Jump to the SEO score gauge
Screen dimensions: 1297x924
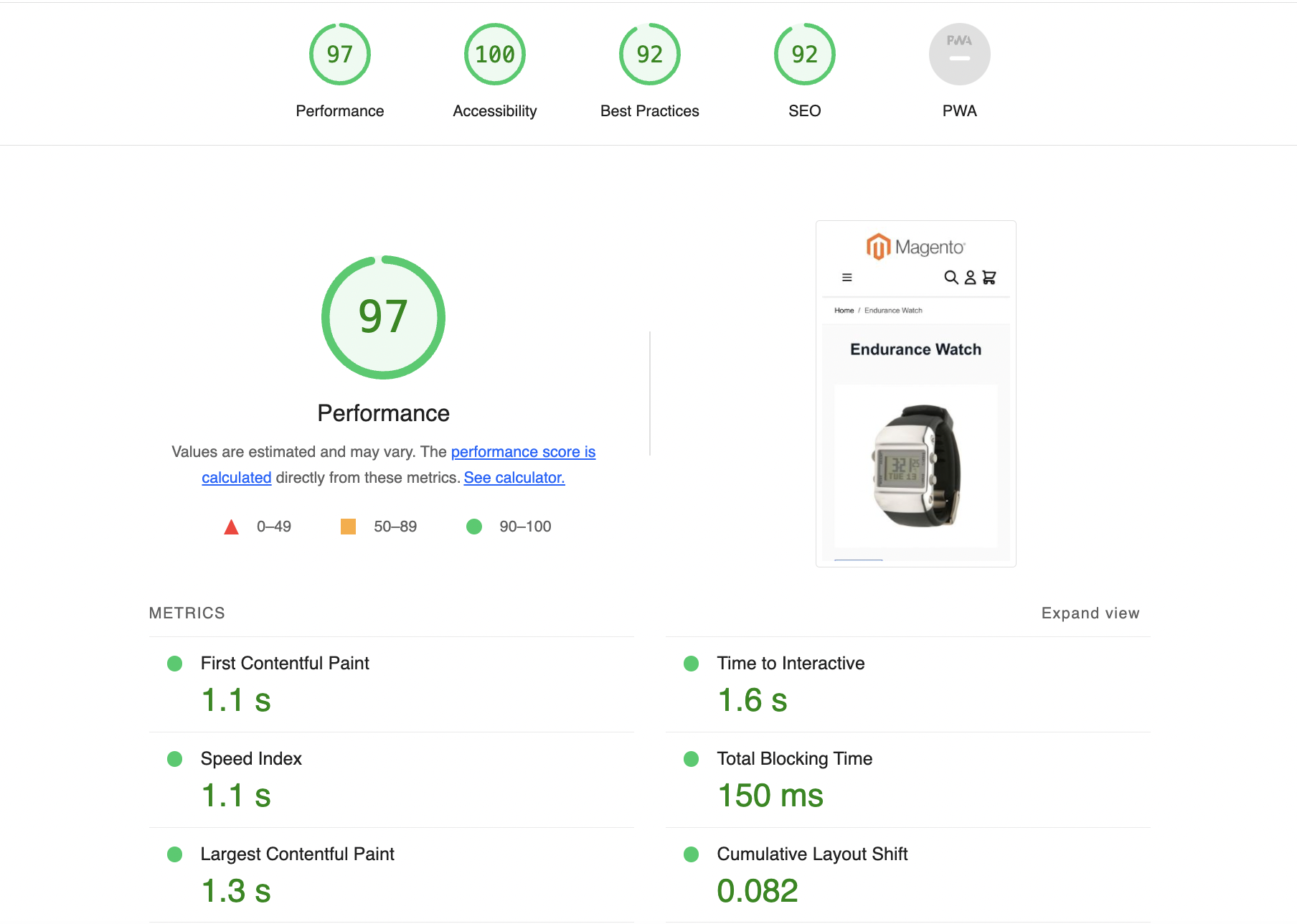pyautogui.click(x=804, y=55)
